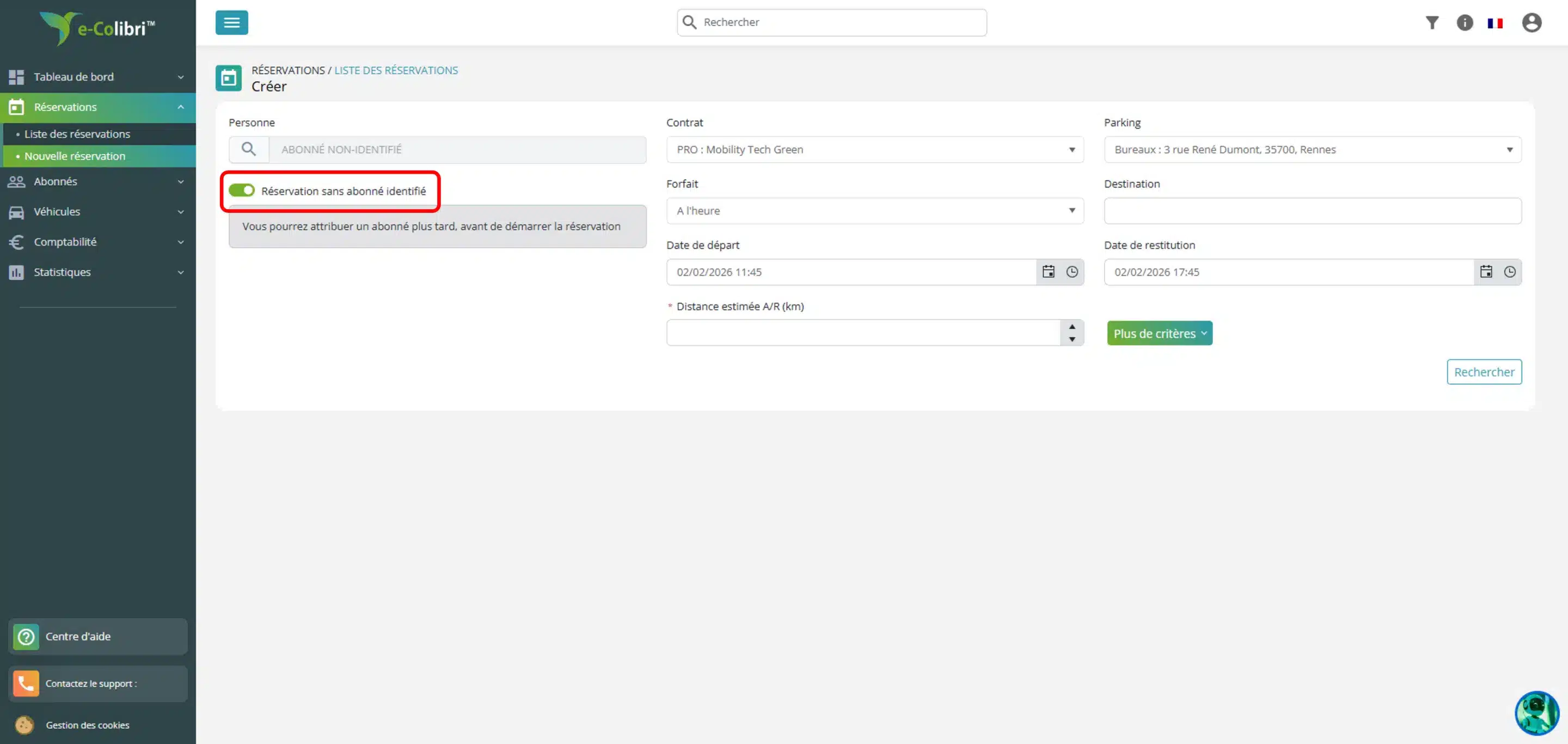Image resolution: width=1568 pixels, height=744 pixels.
Task: Click the Destination input field
Action: tap(1312, 211)
